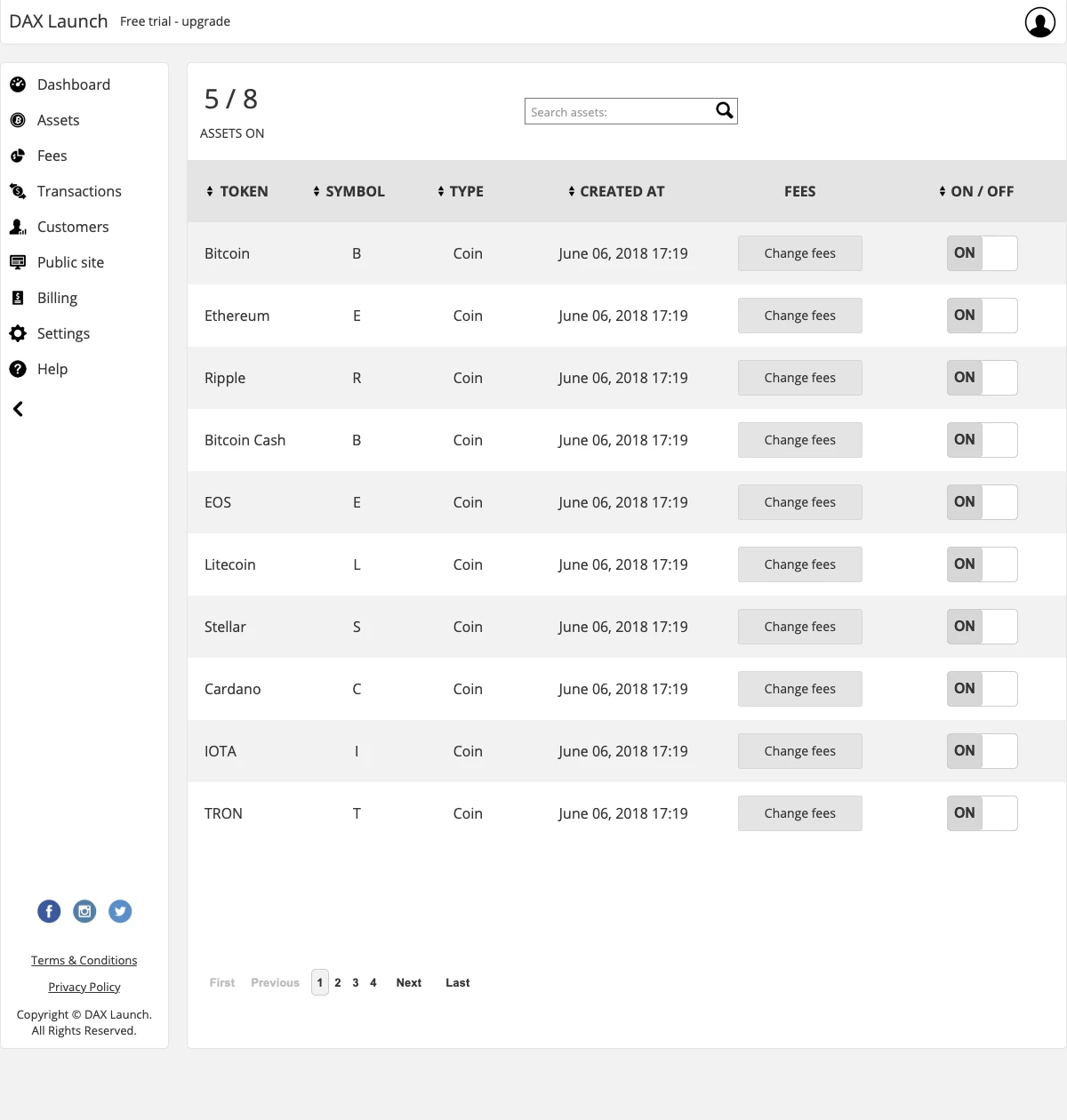Open the Instagram social icon
Screen dimensions: 1067x1120
coord(84,911)
